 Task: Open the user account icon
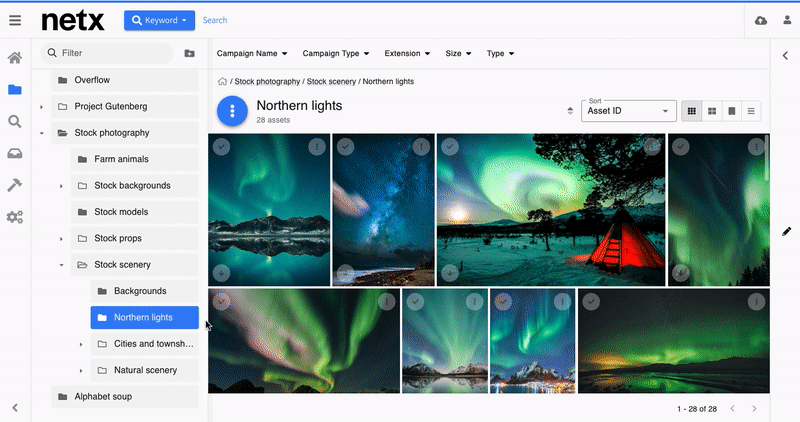[787, 20]
